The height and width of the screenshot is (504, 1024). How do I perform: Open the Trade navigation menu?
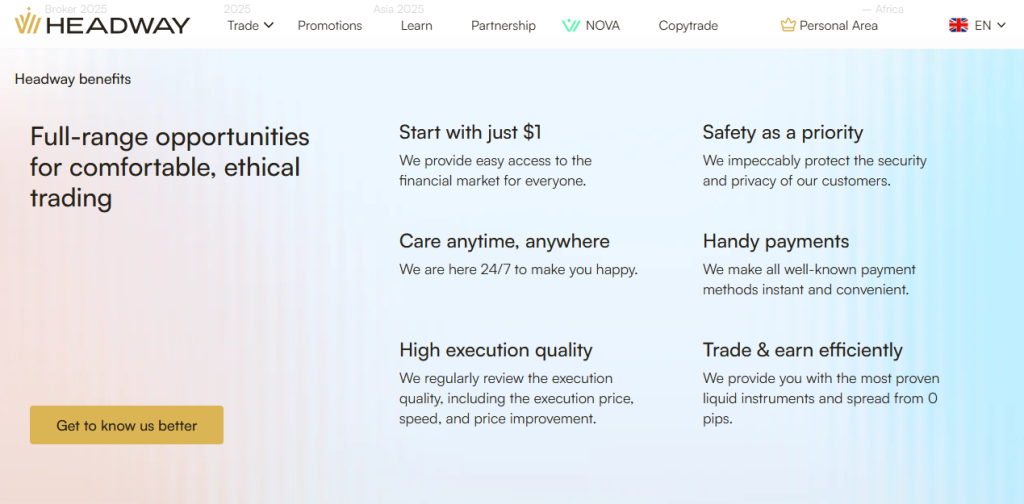243,25
